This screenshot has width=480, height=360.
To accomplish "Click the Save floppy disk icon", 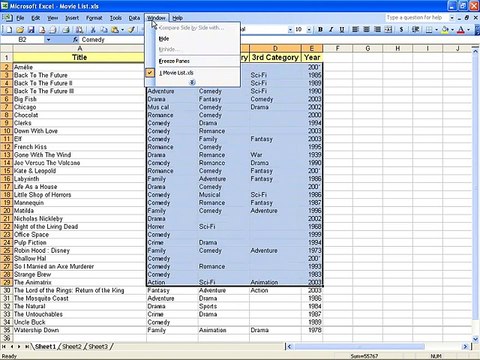I will (x=31, y=30).
